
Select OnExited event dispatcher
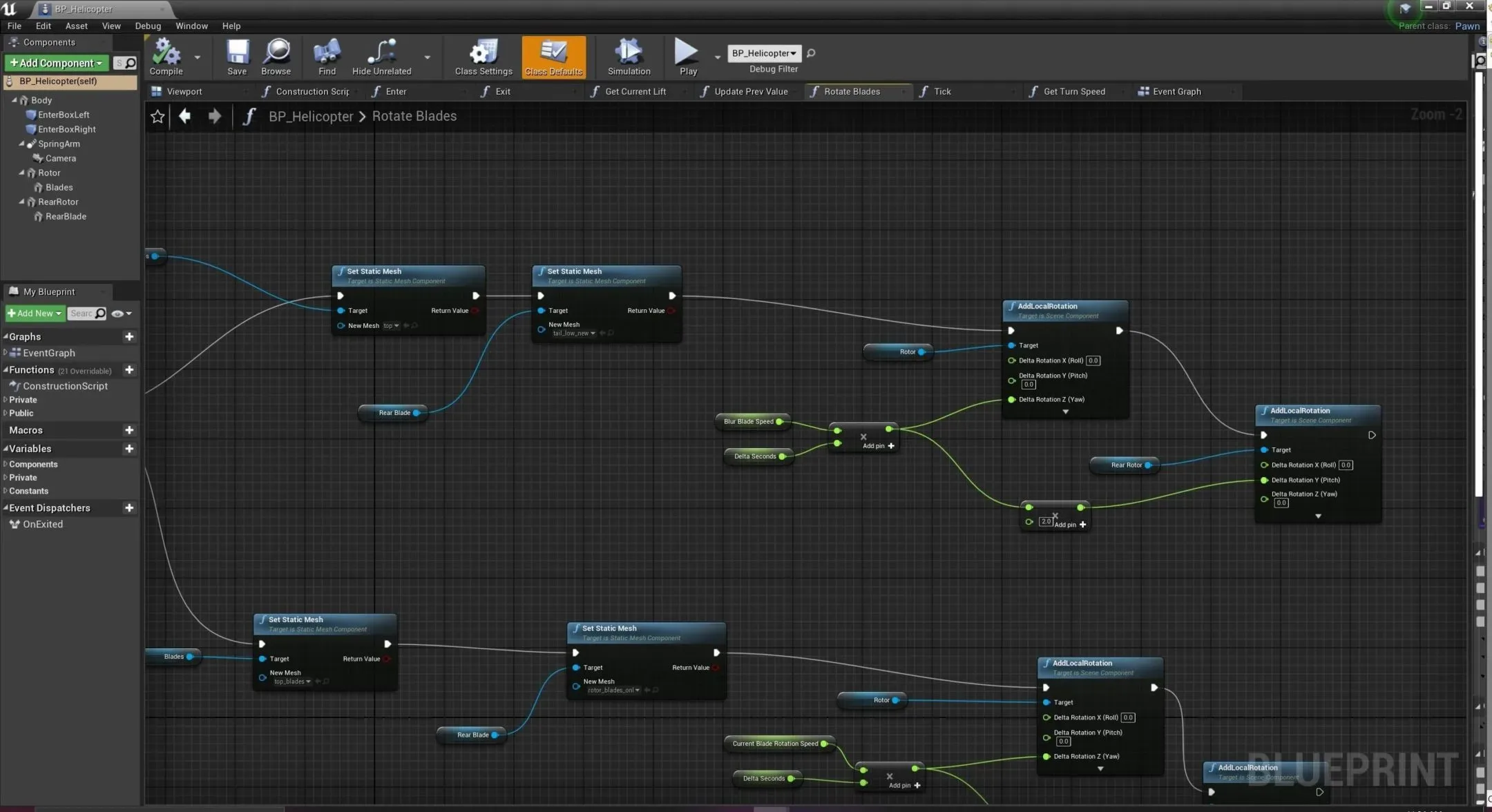(42, 524)
